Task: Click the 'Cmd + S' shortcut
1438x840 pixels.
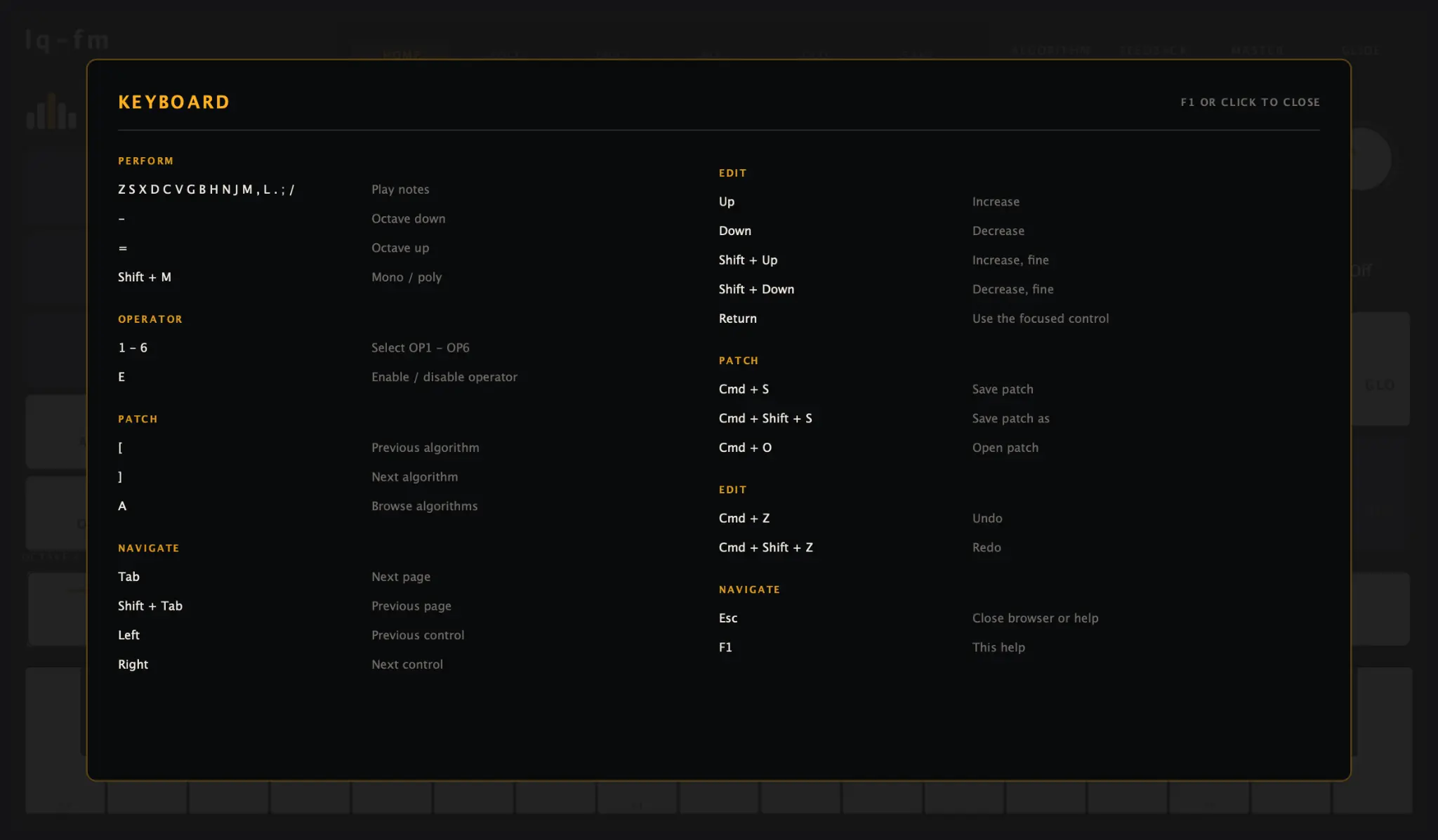Action: coord(744,389)
